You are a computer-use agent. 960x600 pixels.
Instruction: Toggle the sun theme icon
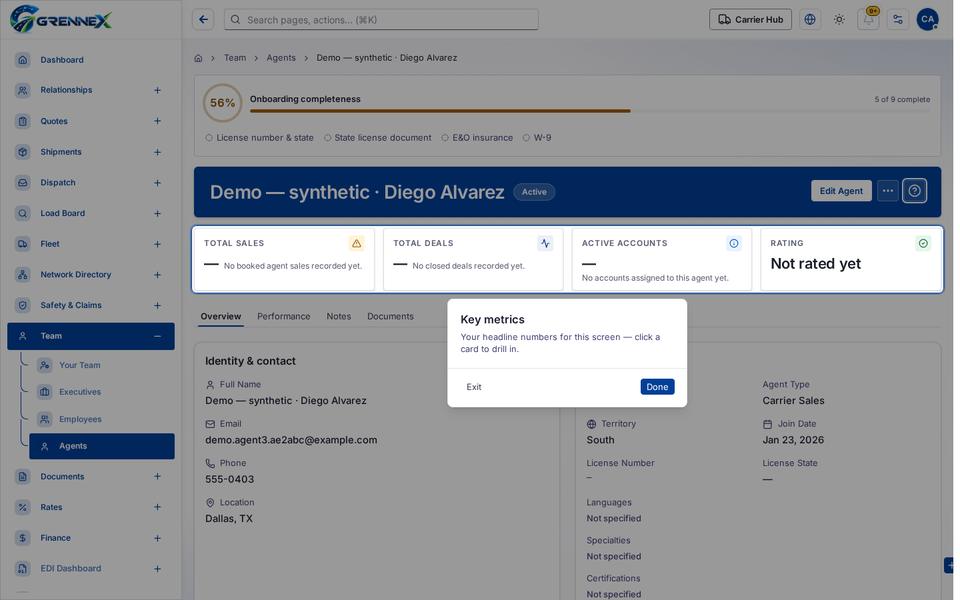[x=839, y=20]
